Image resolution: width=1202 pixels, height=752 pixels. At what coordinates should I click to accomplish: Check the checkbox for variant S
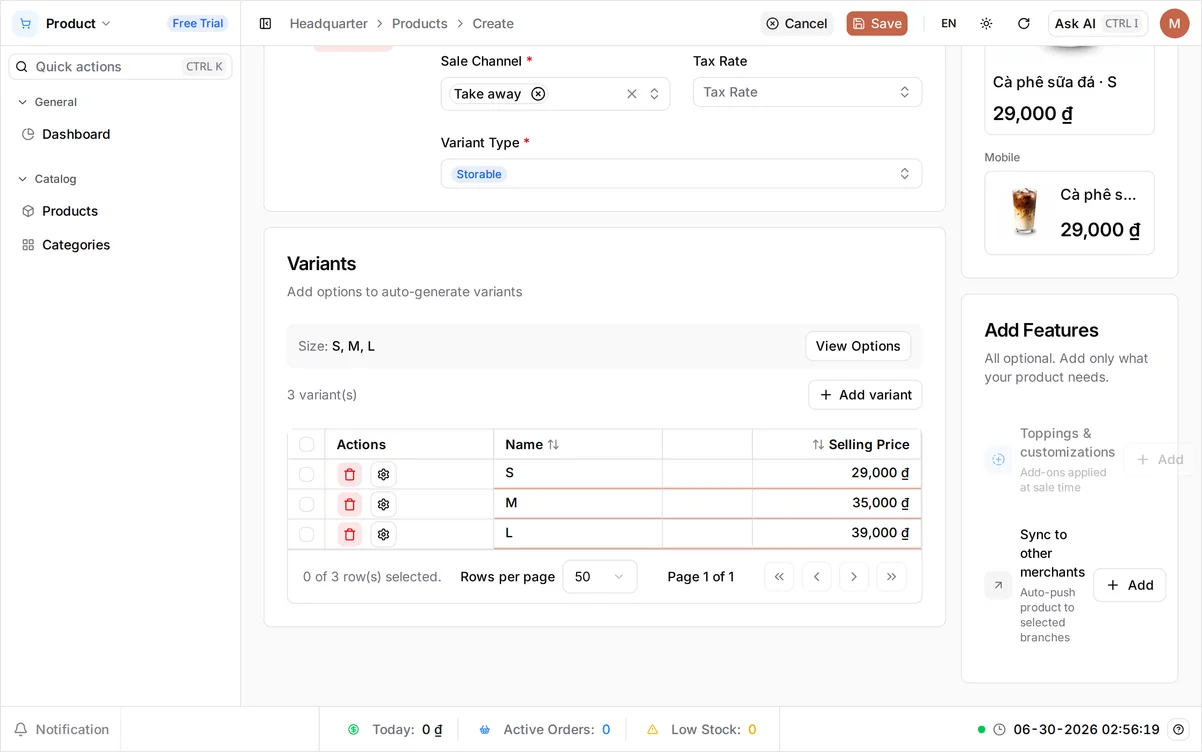click(x=306, y=474)
